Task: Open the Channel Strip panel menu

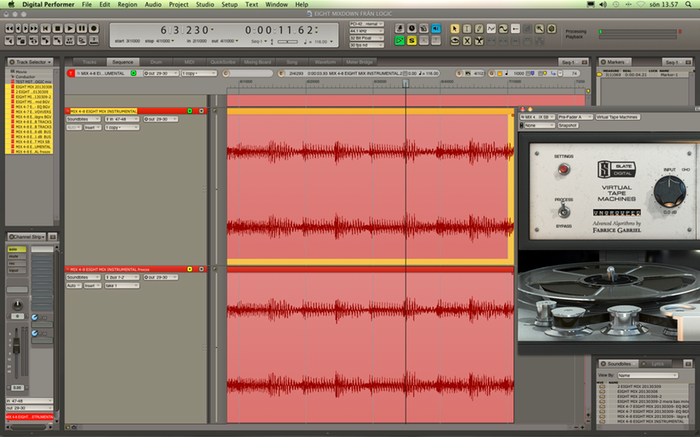Action: click(x=27, y=237)
